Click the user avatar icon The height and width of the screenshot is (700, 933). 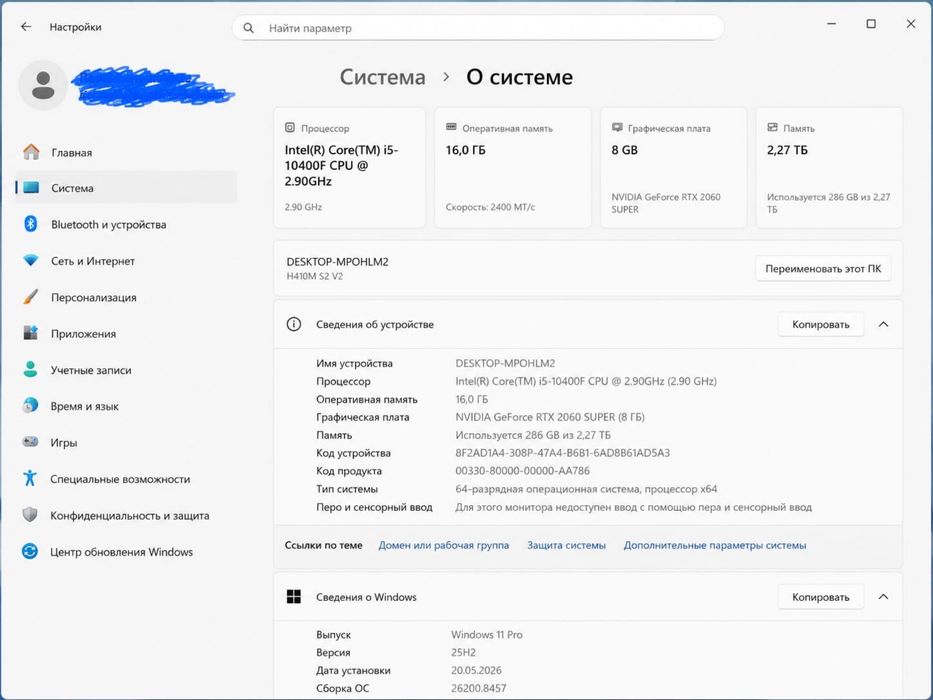(x=43, y=85)
